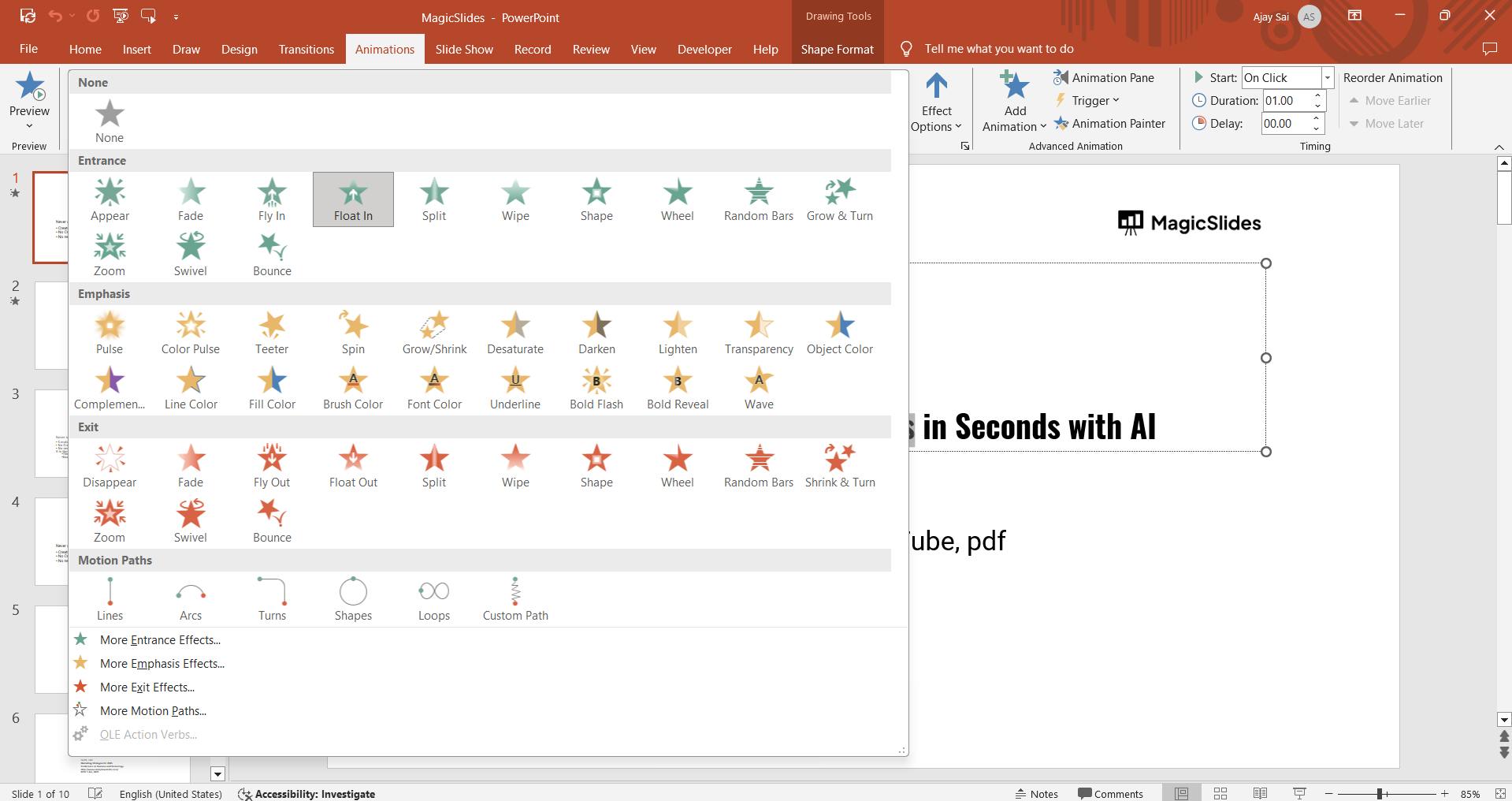Open the Slide Show tab

pos(464,49)
